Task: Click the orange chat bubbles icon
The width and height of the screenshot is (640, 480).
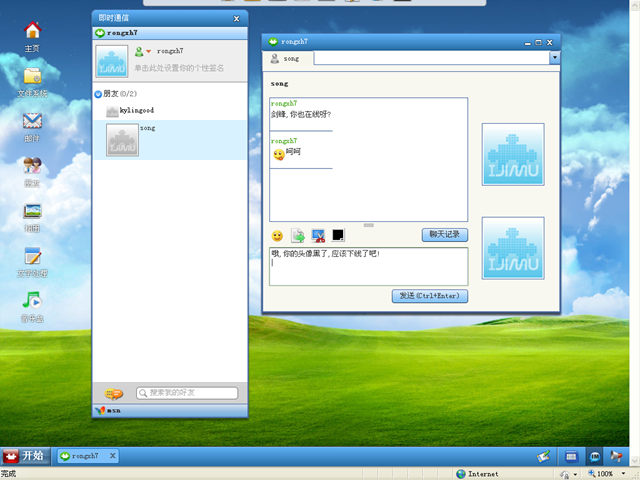Action: [x=114, y=393]
